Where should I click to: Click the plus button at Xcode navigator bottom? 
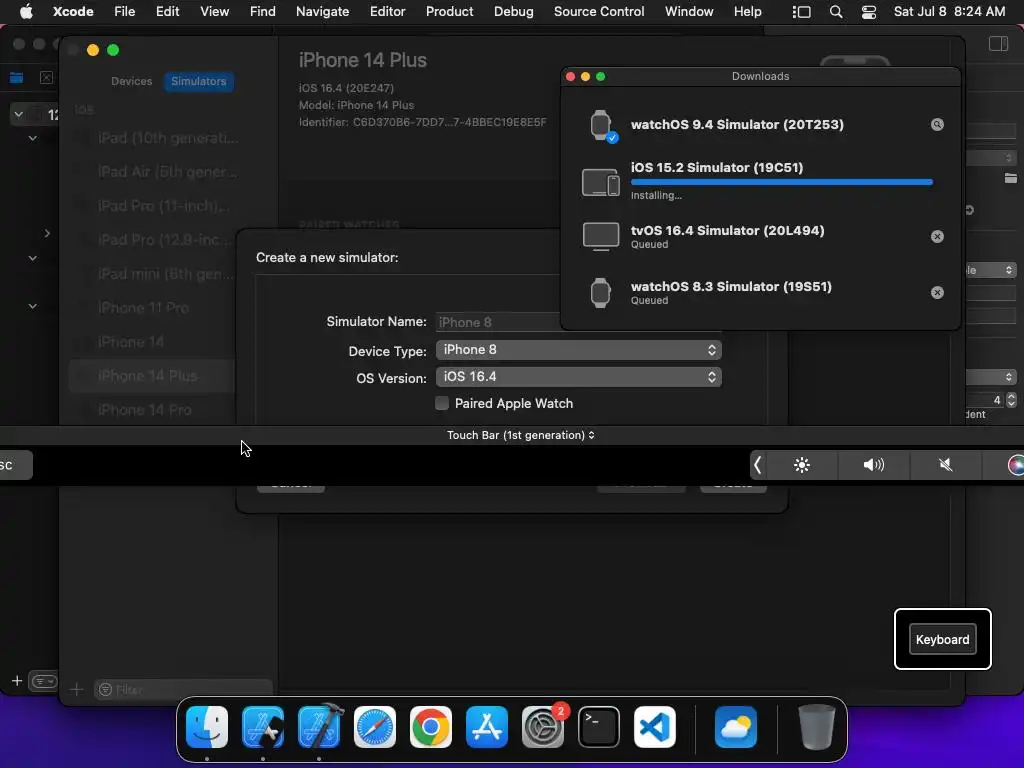[x=17, y=681]
